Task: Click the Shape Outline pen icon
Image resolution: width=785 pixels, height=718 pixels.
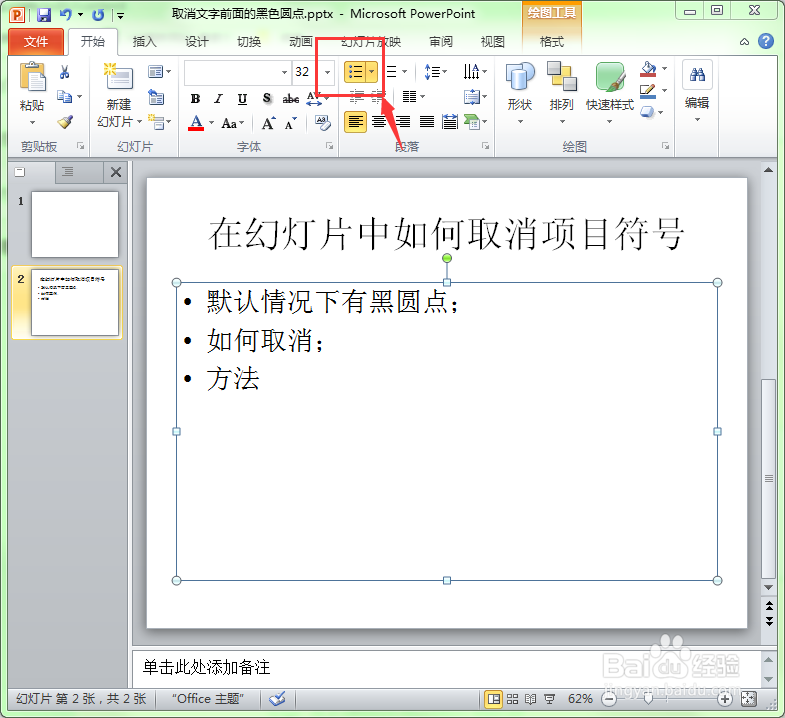Action: point(648,91)
